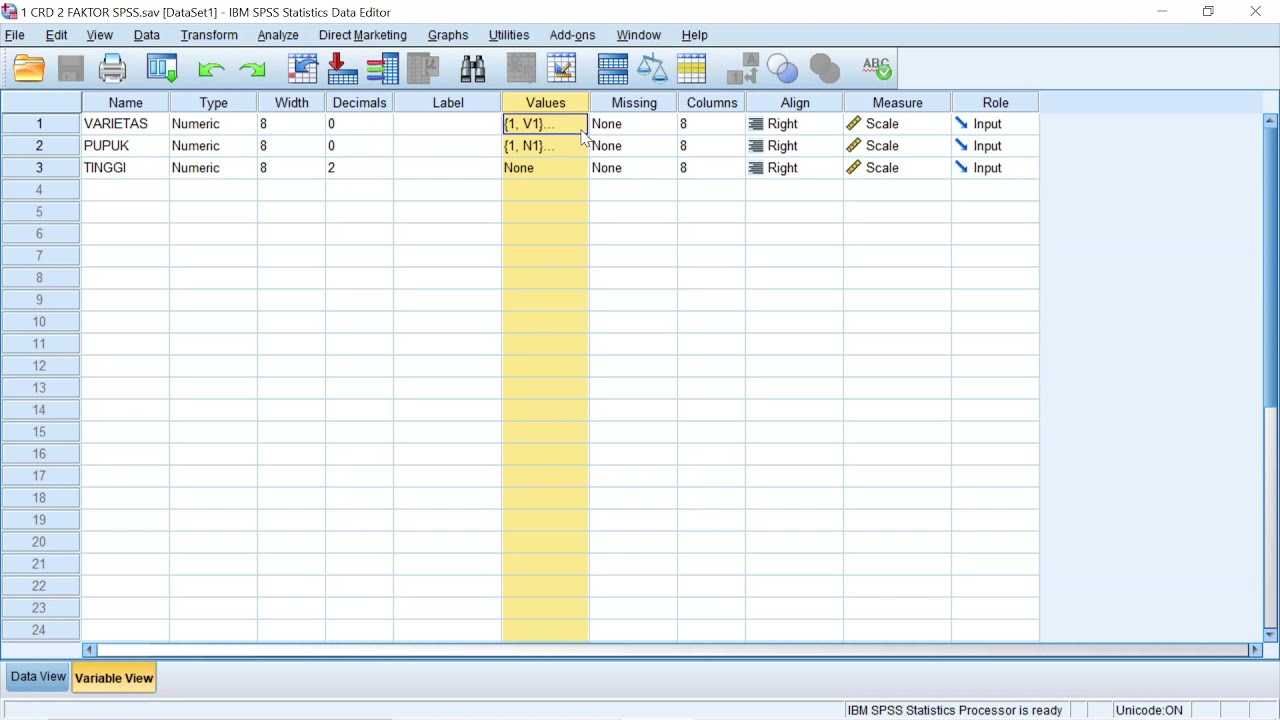The image size is (1280, 720).
Task: Open the Transform menu
Action: pos(209,35)
